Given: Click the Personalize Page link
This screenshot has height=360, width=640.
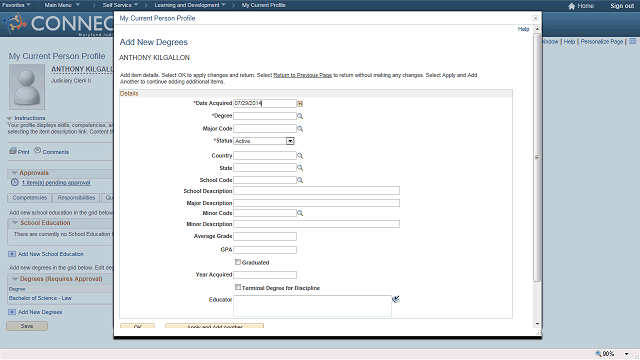Looking at the screenshot, I should (602, 42).
